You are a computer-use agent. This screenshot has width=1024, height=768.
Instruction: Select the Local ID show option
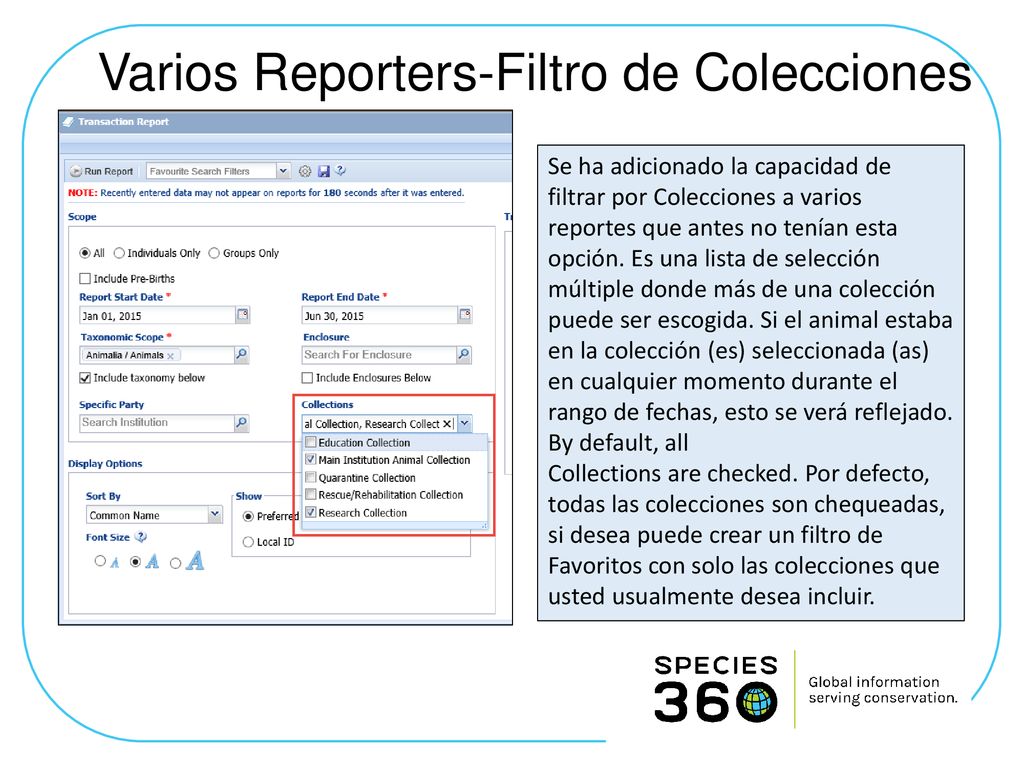click(248, 541)
